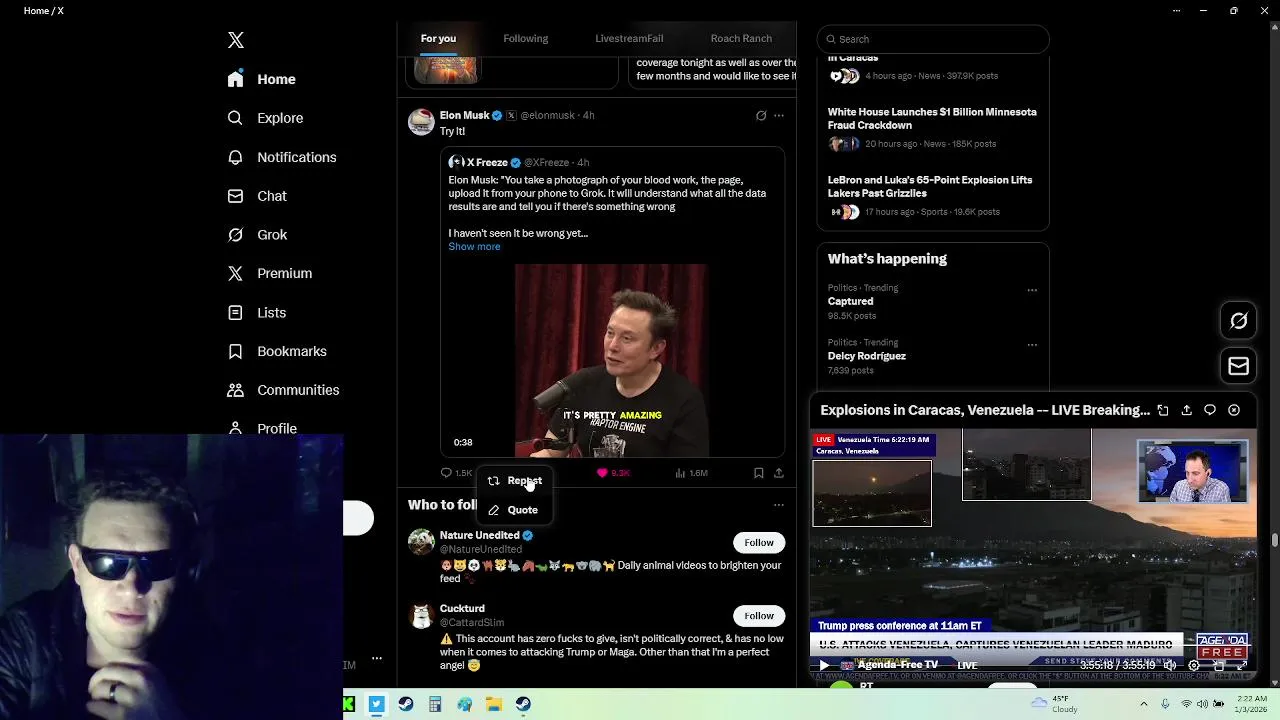Enter fullscreen on live video
The height and width of the screenshot is (720, 1280).
click(x=1242, y=665)
